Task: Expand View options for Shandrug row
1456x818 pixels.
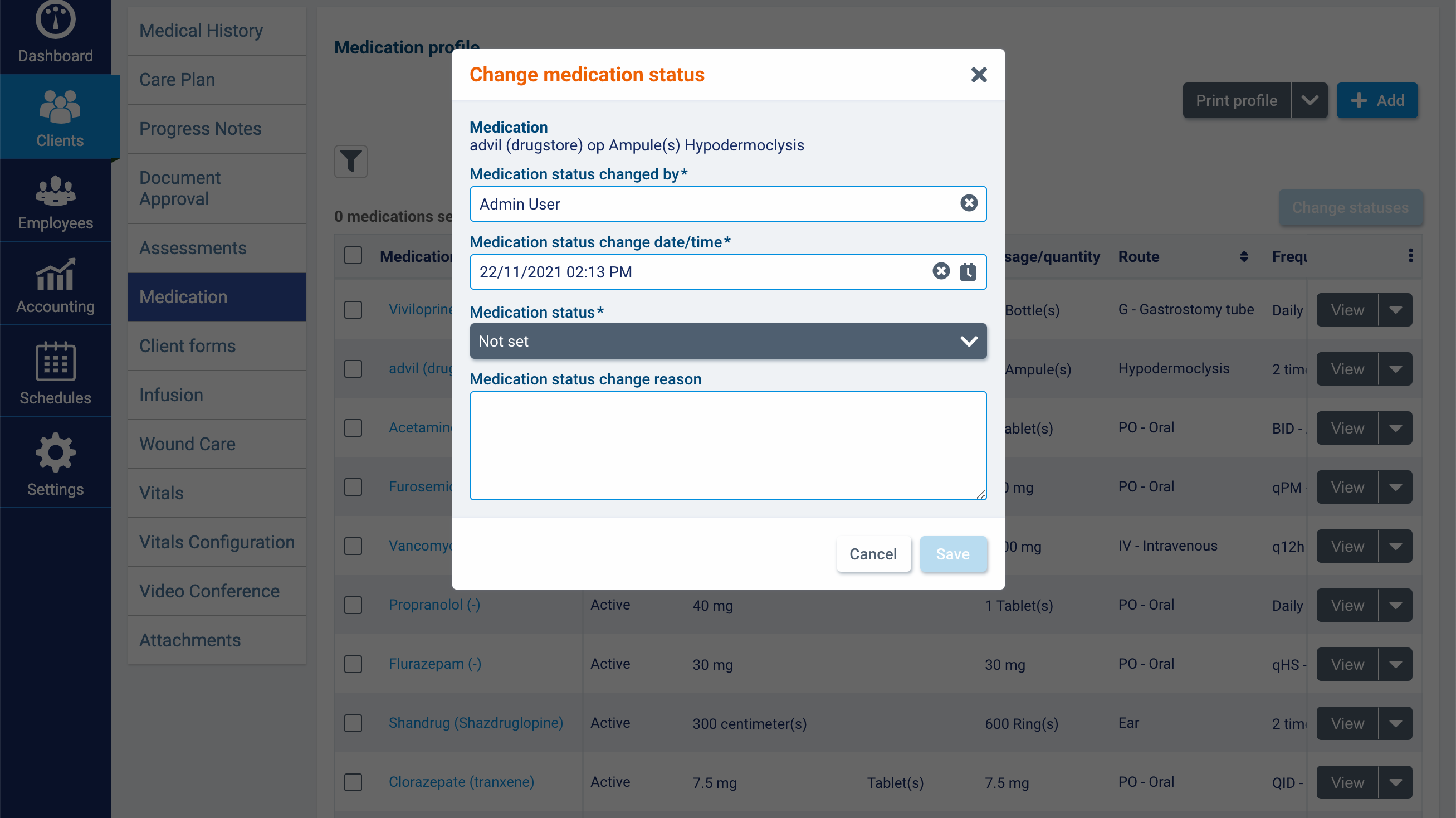Action: tap(1395, 724)
